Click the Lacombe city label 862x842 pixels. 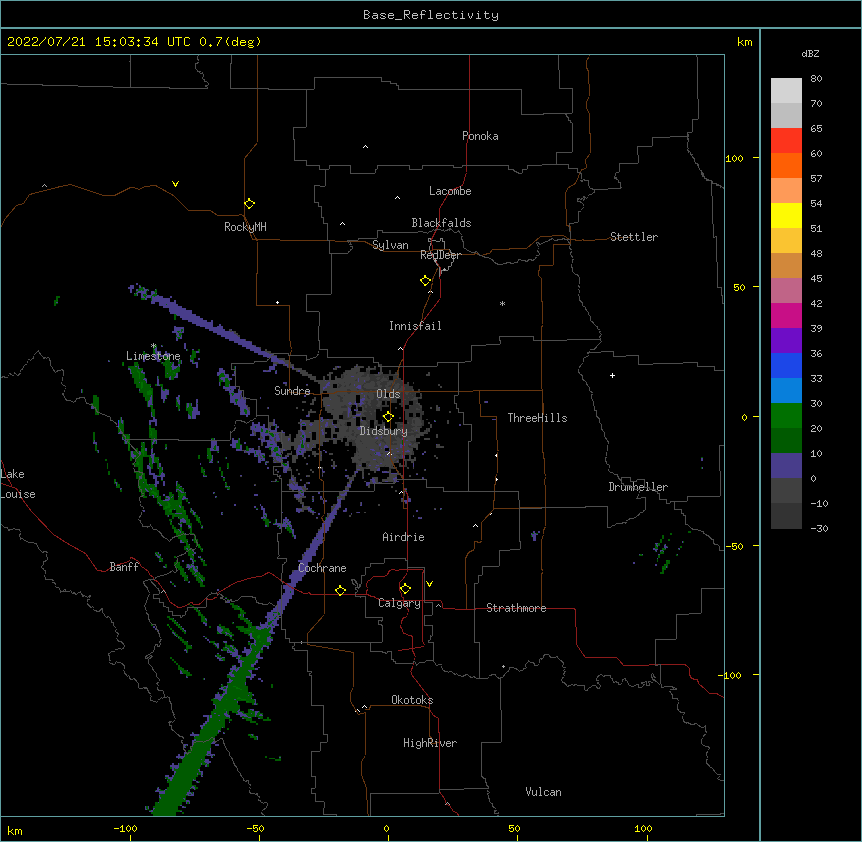click(450, 191)
